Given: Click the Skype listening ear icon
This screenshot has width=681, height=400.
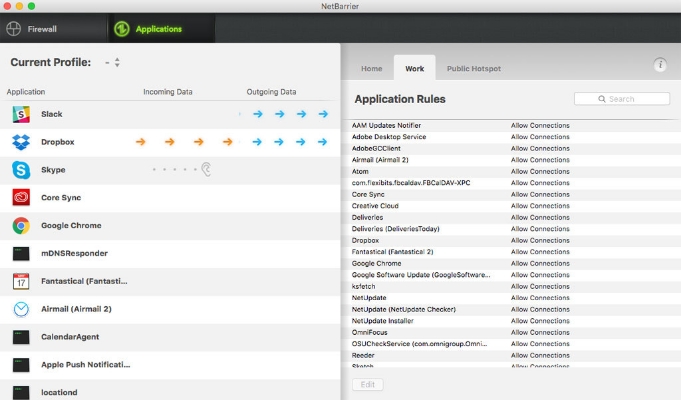Looking at the screenshot, I should [x=206, y=169].
